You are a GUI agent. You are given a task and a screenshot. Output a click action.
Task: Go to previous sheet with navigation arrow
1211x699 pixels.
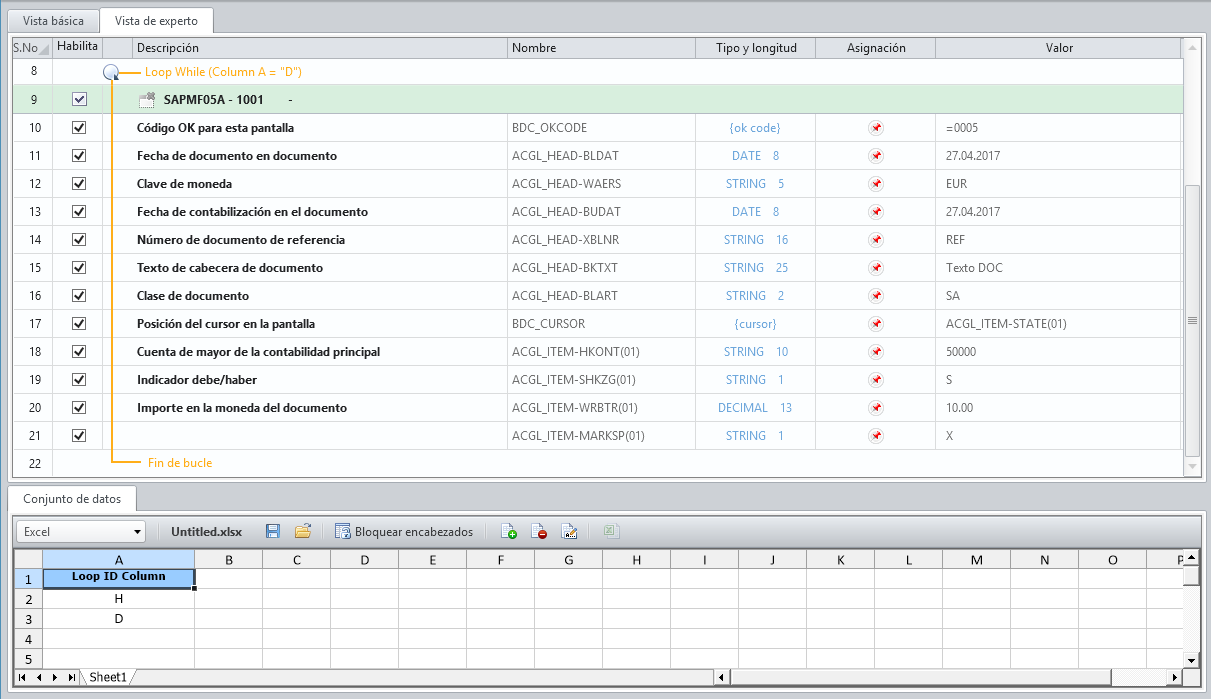click(39, 677)
